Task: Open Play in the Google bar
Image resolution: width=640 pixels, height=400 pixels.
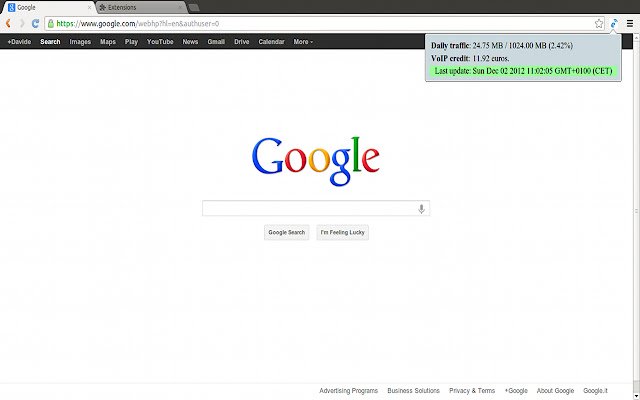Action: pos(131,42)
